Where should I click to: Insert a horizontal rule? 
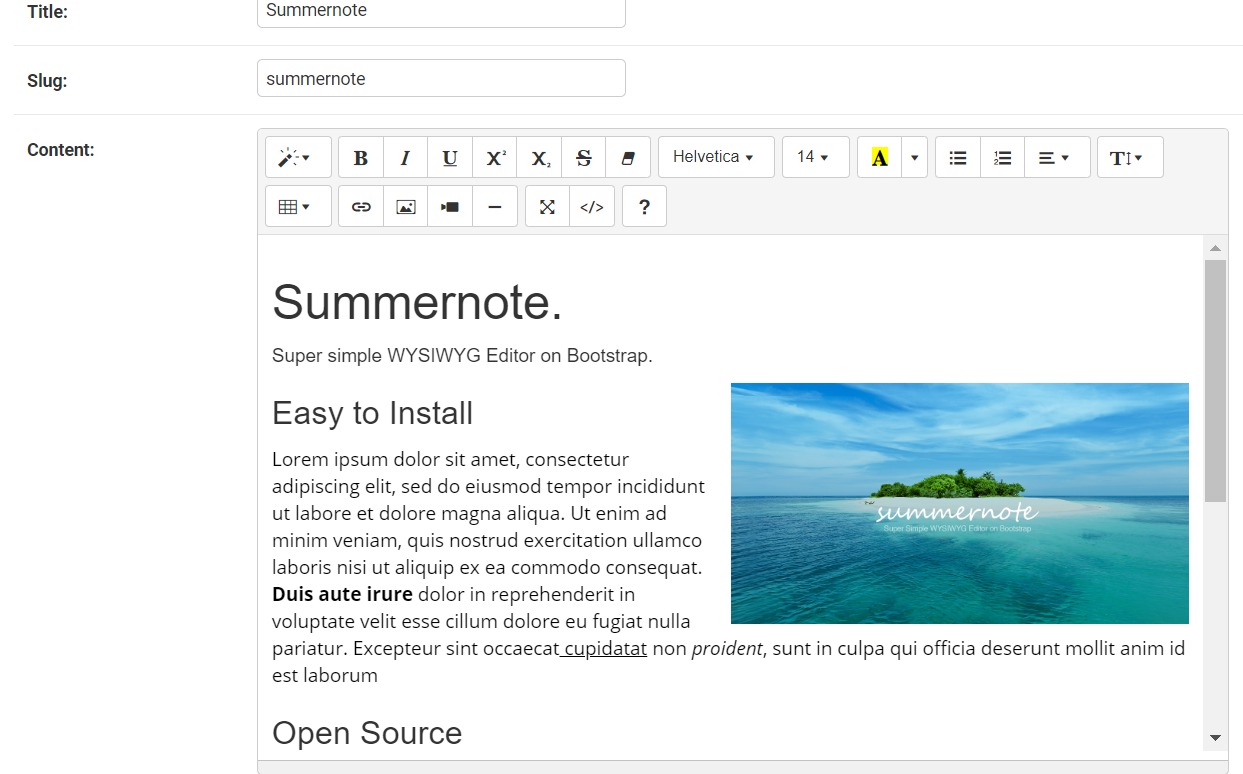click(x=494, y=206)
